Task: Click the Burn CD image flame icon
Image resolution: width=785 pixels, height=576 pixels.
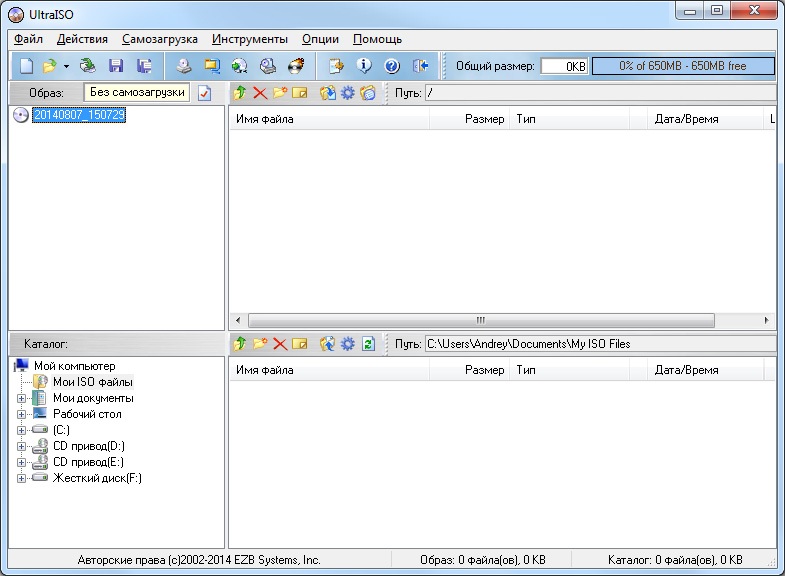Action: tap(296, 66)
